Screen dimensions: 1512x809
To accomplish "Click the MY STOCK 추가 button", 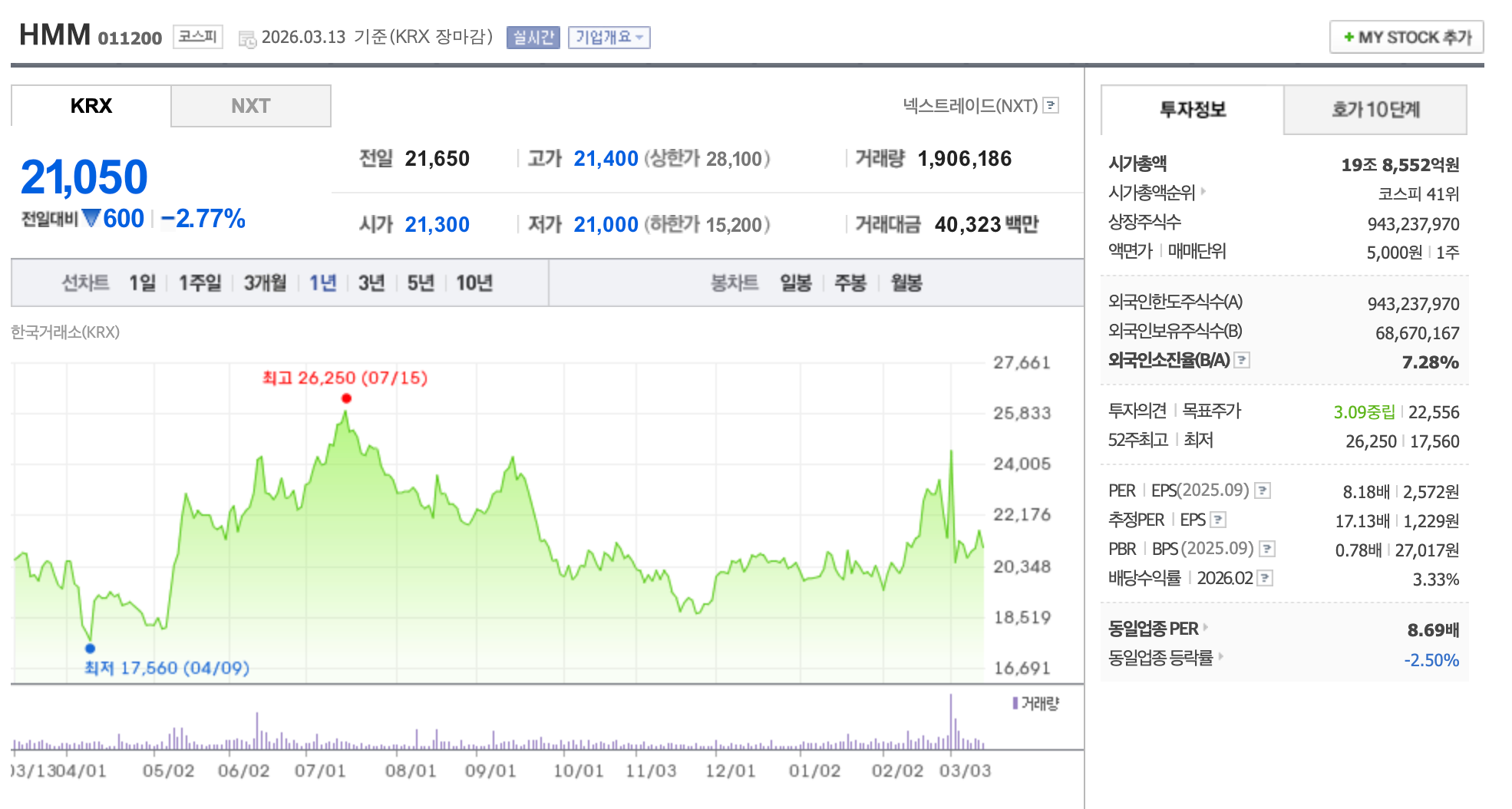I will [1406, 37].
